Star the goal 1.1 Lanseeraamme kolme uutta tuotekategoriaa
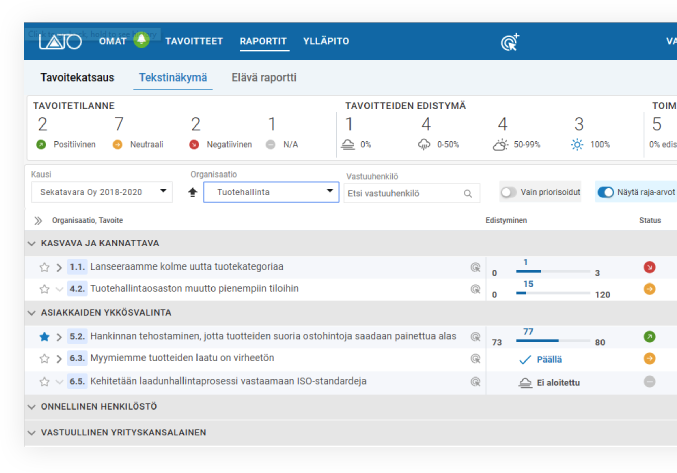Screen dimensions: 677x473 click(x=44, y=267)
